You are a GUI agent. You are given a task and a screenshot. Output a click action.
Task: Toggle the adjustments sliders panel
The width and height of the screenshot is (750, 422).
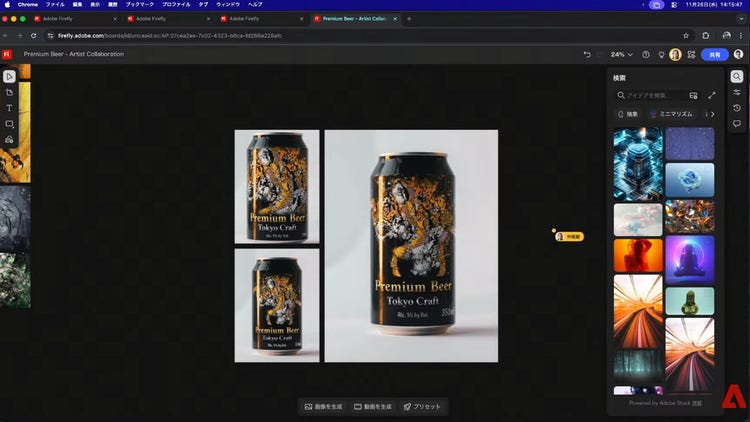coord(737,92)
